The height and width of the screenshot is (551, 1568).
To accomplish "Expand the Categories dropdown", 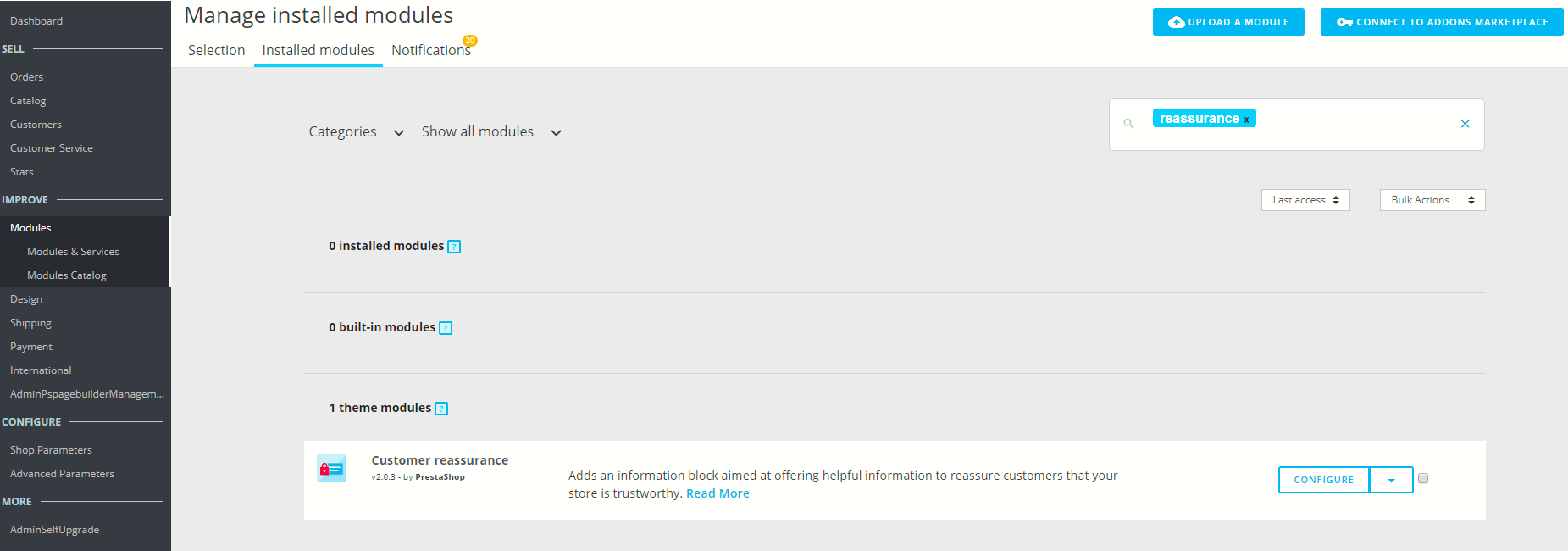I will click(357, 132).
